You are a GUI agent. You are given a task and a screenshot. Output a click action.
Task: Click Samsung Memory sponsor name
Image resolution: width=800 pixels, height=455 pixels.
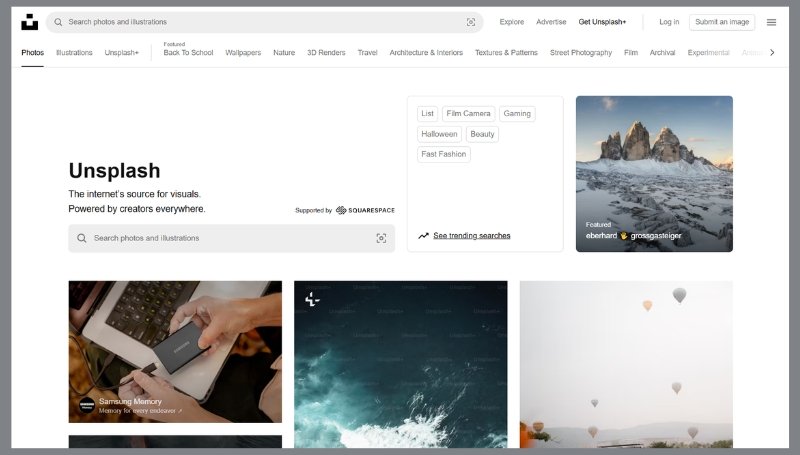tap(130, 401)
